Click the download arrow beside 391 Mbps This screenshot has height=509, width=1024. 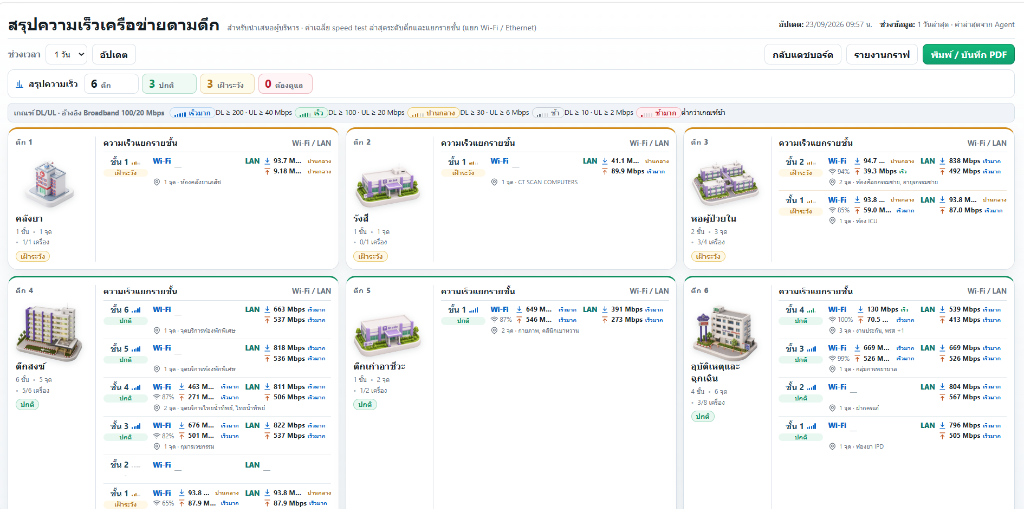tap(605, 309)
